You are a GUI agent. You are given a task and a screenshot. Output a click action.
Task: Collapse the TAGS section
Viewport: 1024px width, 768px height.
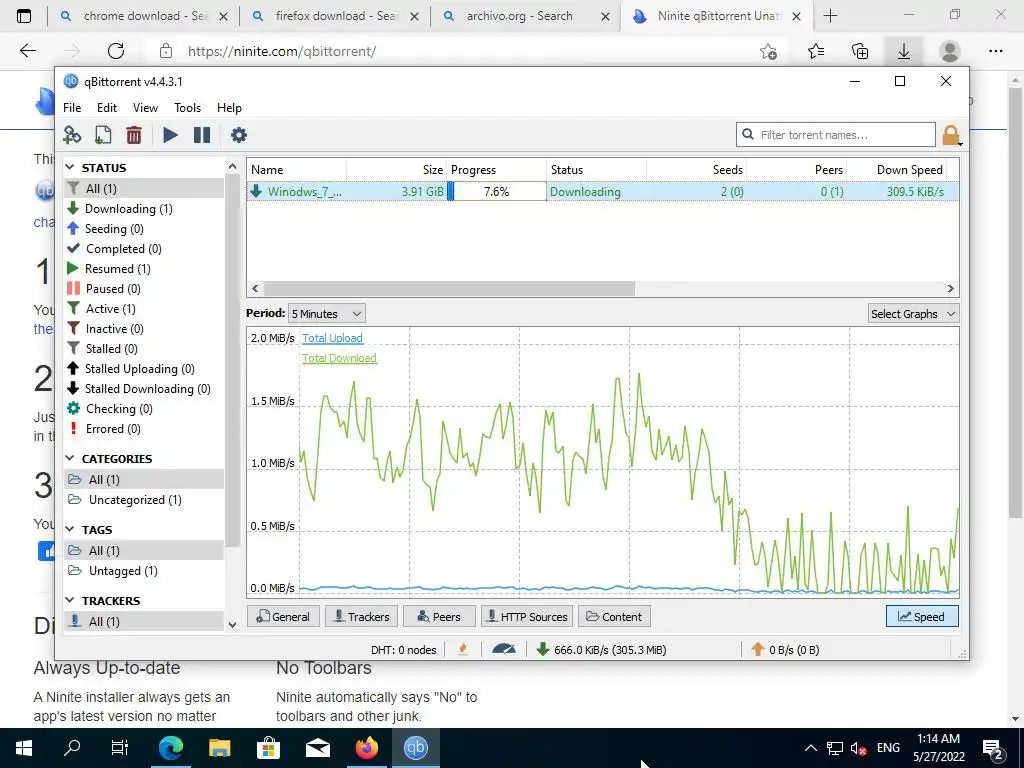click(x=70, y=530)
